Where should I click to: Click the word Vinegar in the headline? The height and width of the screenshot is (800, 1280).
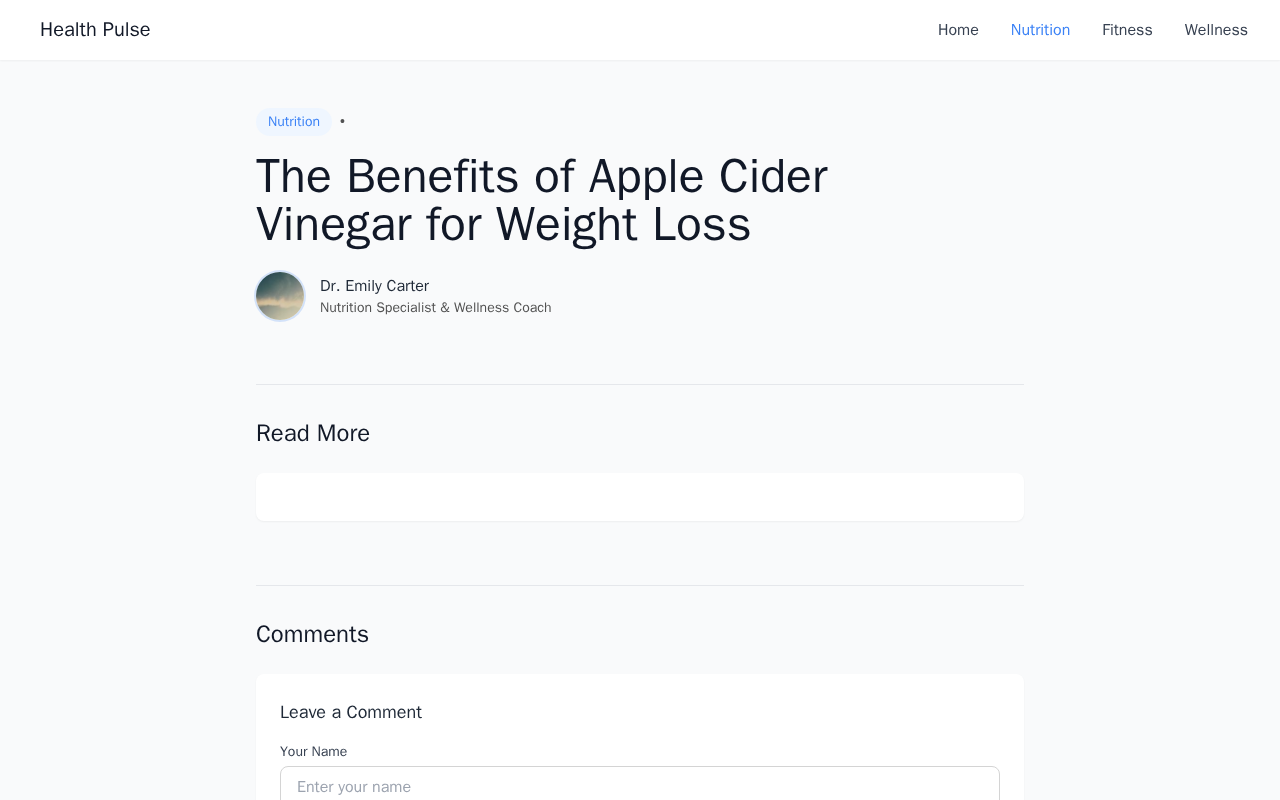334,224
